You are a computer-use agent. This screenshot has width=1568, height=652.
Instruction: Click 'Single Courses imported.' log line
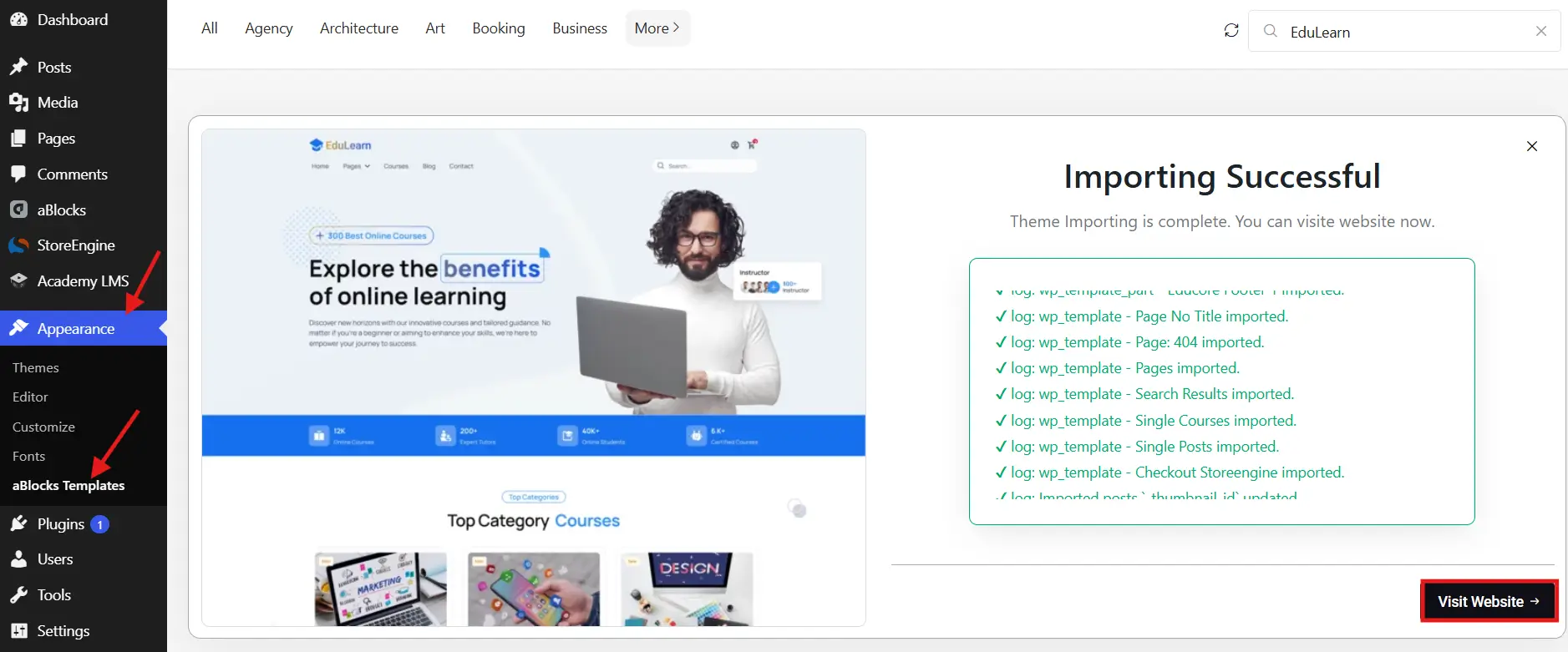coord(1144,421)
